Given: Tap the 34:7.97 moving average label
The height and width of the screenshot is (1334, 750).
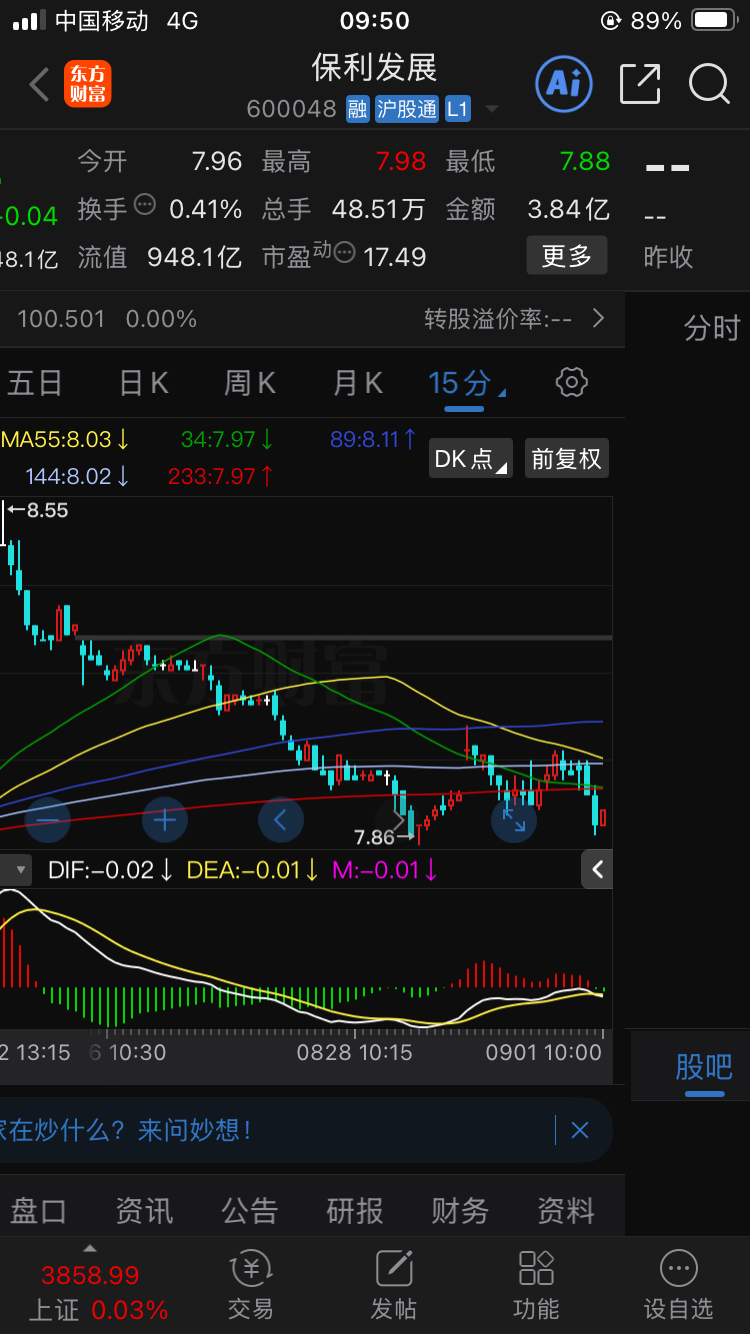Looking at the screenshot, I should (228, 439).
